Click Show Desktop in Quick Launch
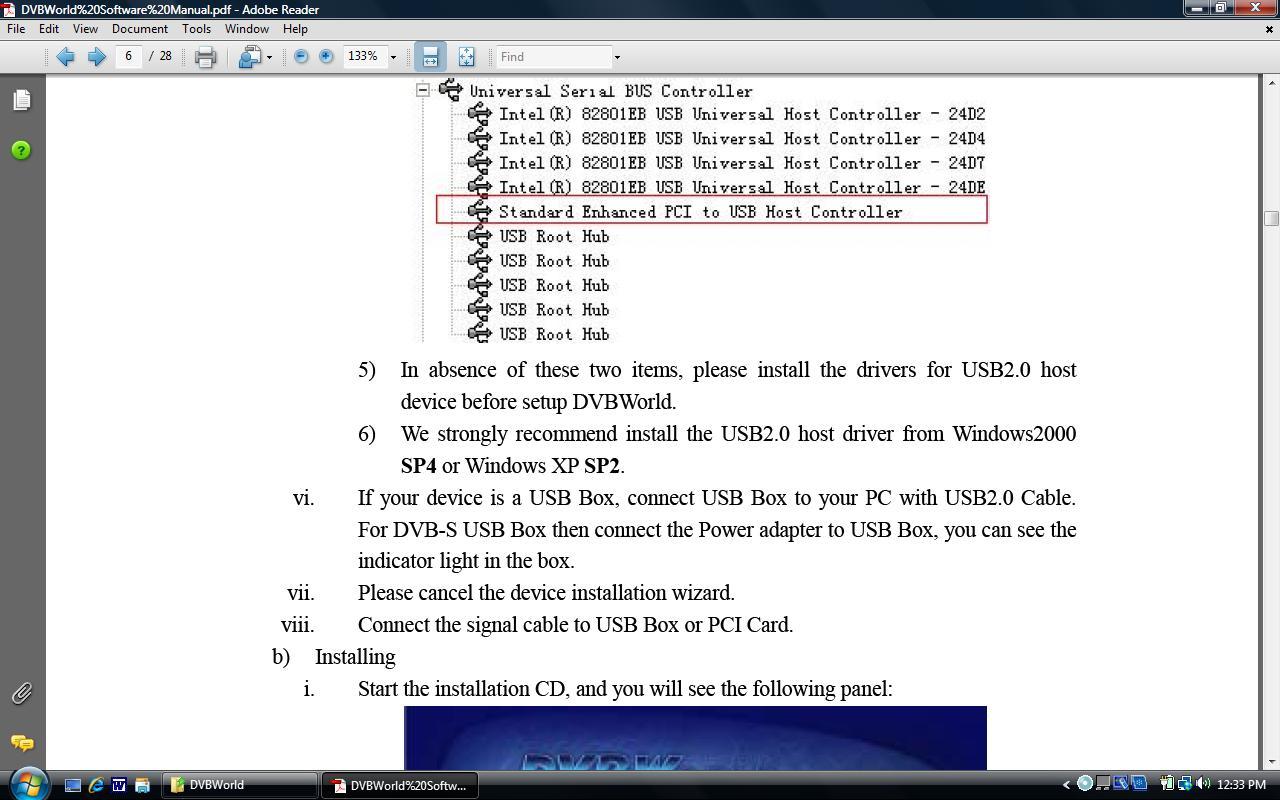 coord(73,785)
